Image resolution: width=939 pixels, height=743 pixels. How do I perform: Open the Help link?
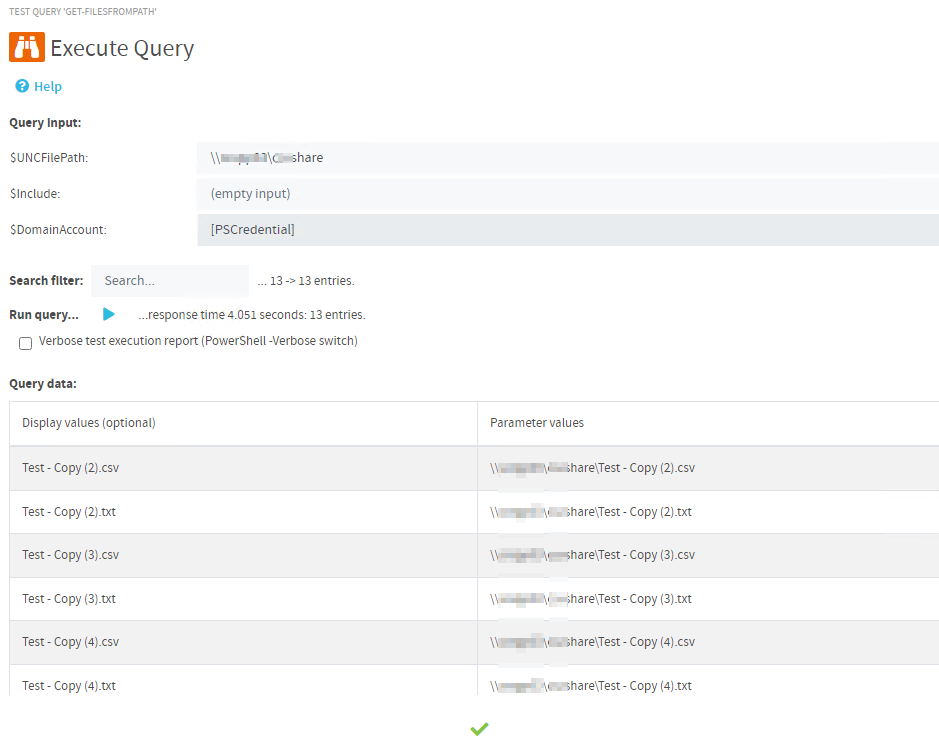click(x=45, y=86)
